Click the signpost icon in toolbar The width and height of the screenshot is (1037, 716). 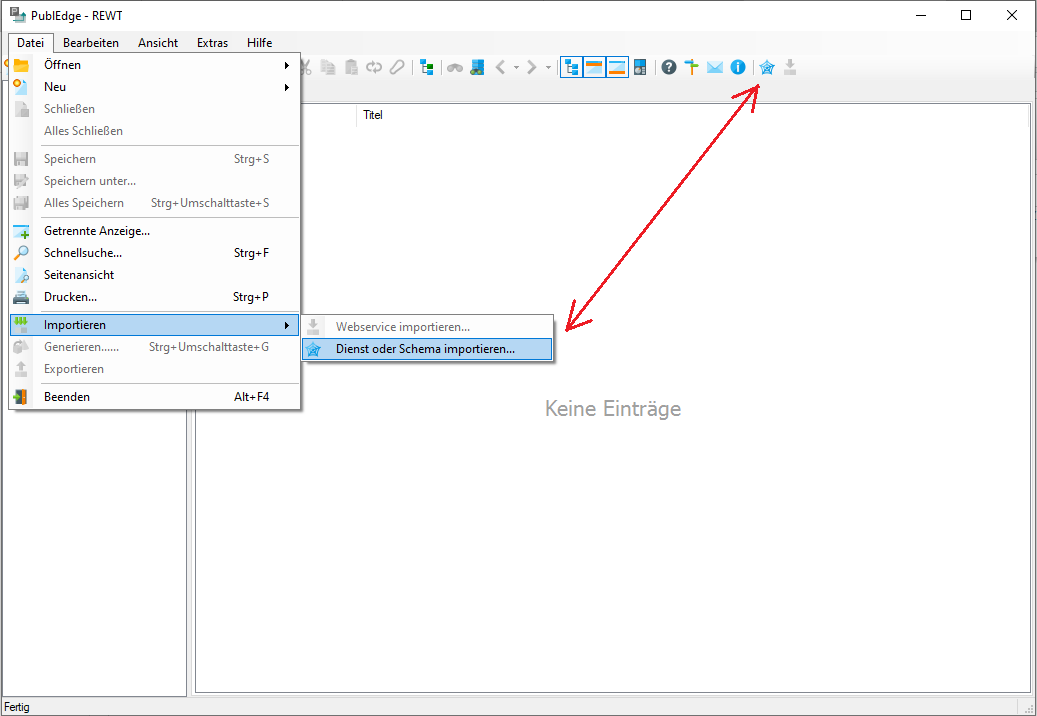click(x=692, y=67)
